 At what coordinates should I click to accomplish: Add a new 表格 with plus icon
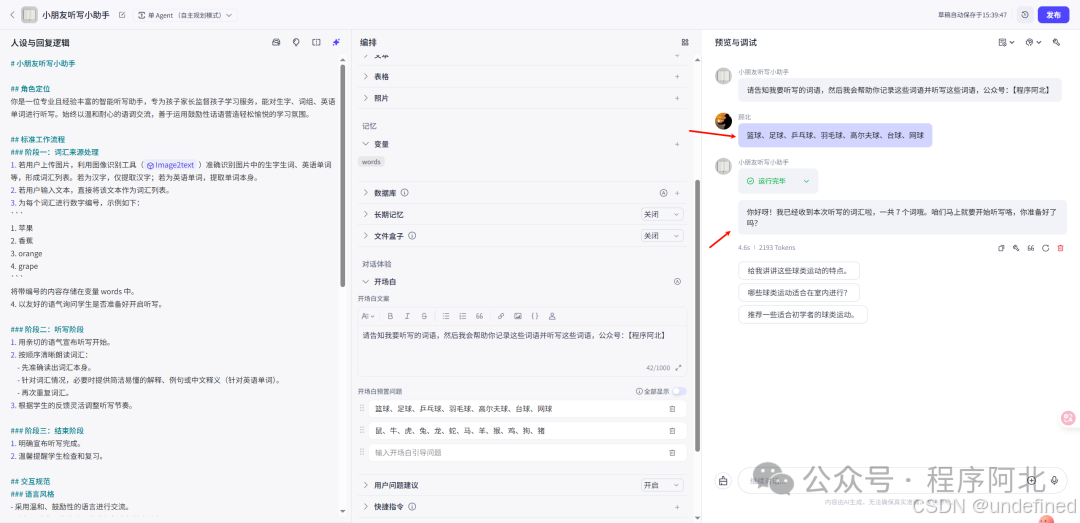[x=677, y=76]
